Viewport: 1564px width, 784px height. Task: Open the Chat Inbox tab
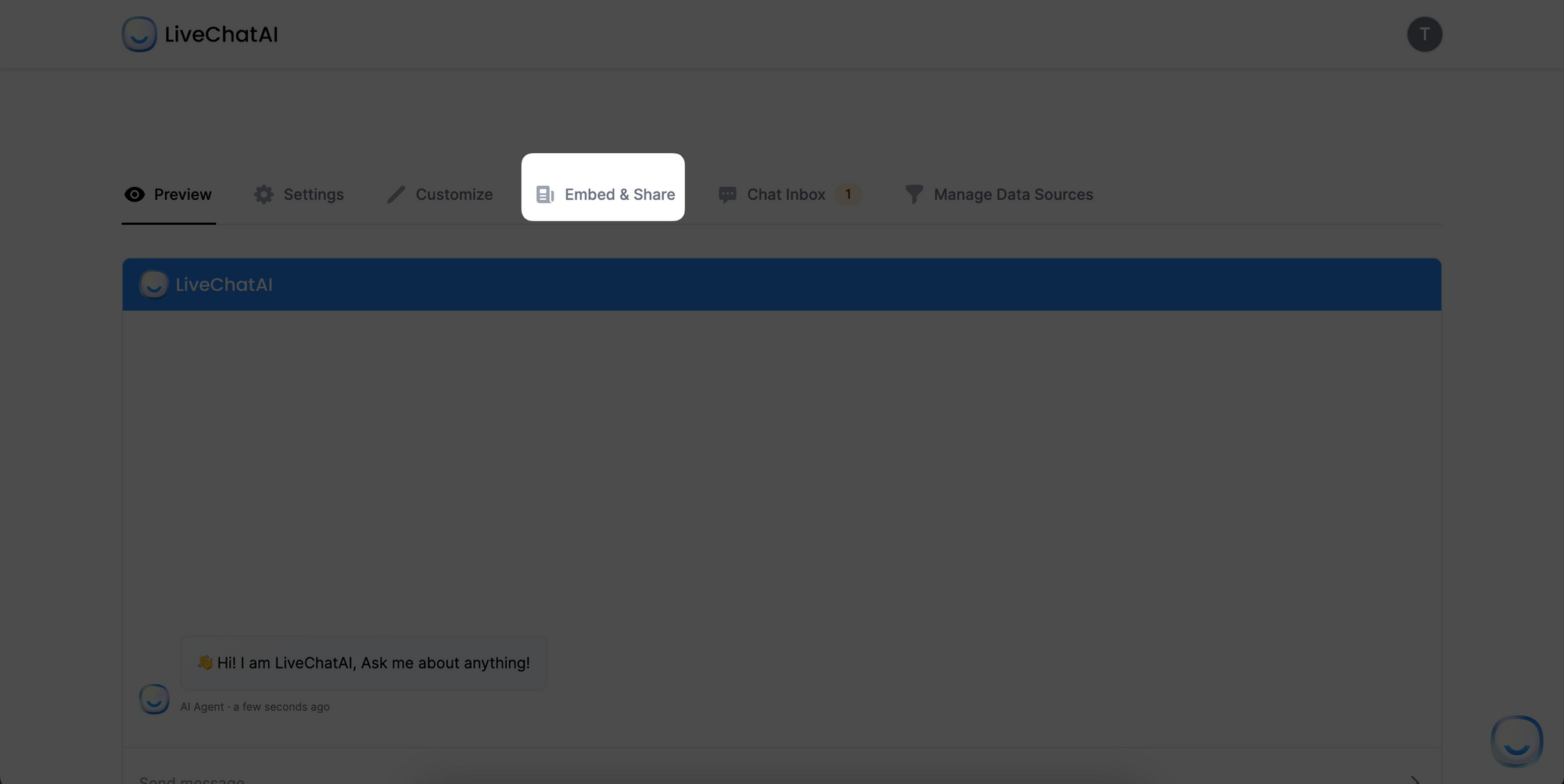click(x=789, y=195)
